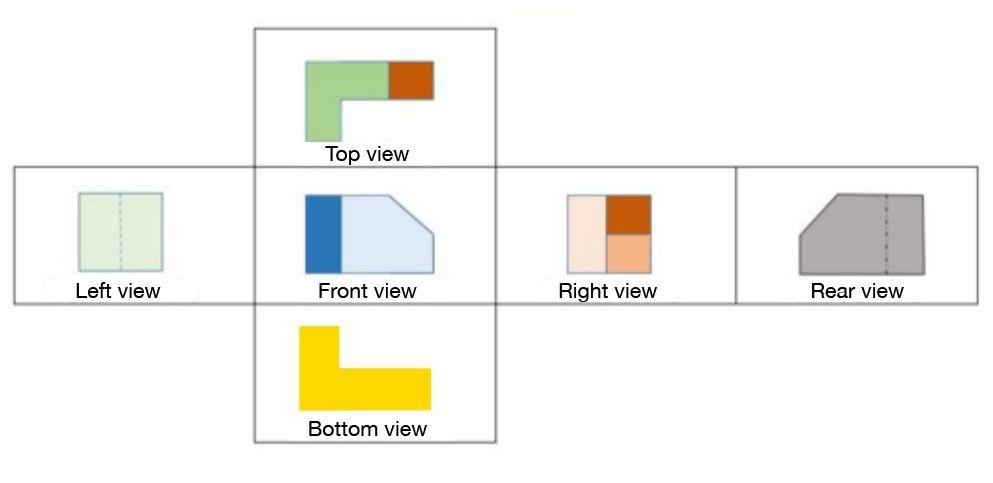Click the dark orange square in right view

click(629, 215)
